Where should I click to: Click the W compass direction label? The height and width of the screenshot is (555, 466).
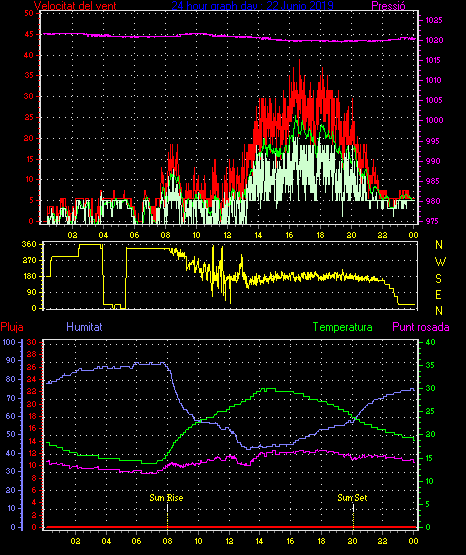440,262
